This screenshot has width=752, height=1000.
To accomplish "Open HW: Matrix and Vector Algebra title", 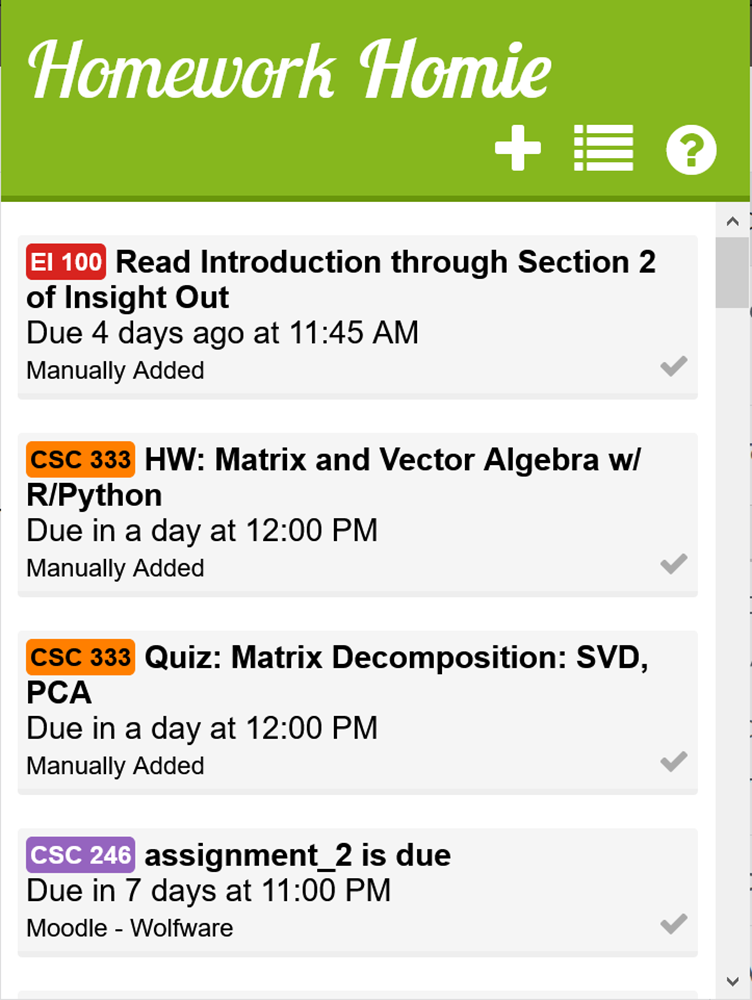I will click(x=333, y=477).
